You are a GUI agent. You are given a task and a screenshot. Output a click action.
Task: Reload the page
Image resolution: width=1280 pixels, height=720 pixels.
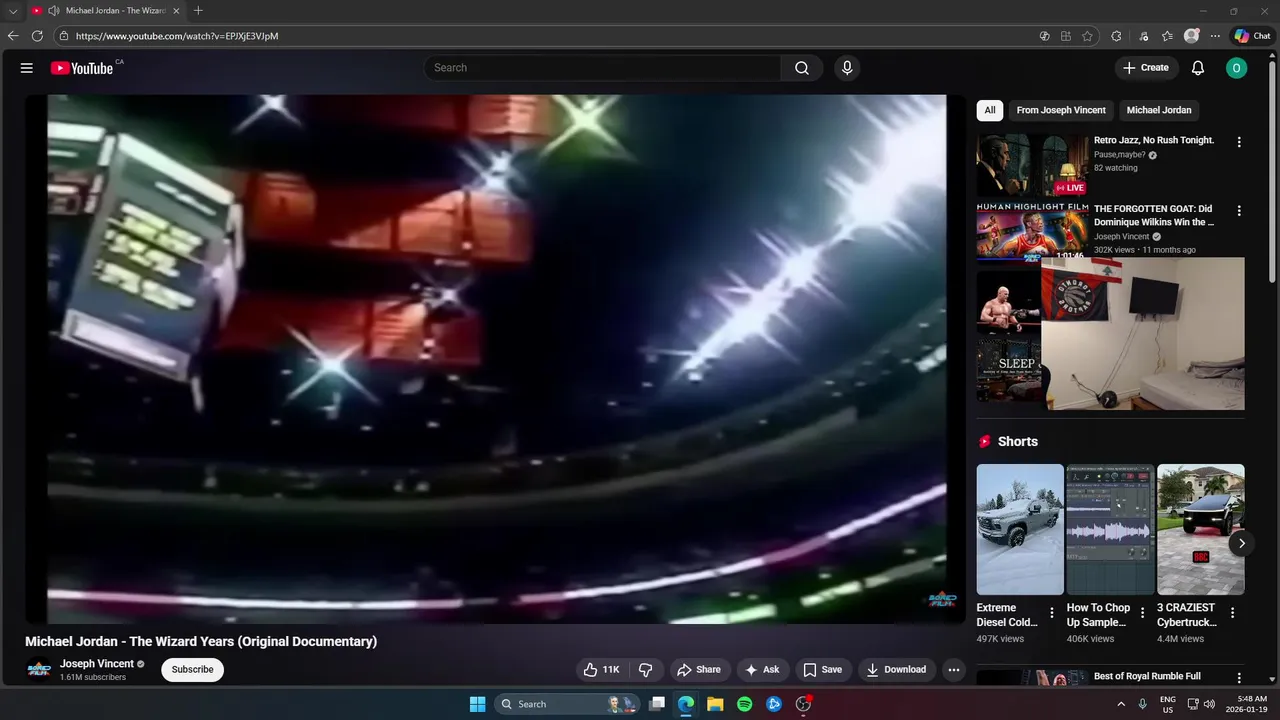coord(37,36)
